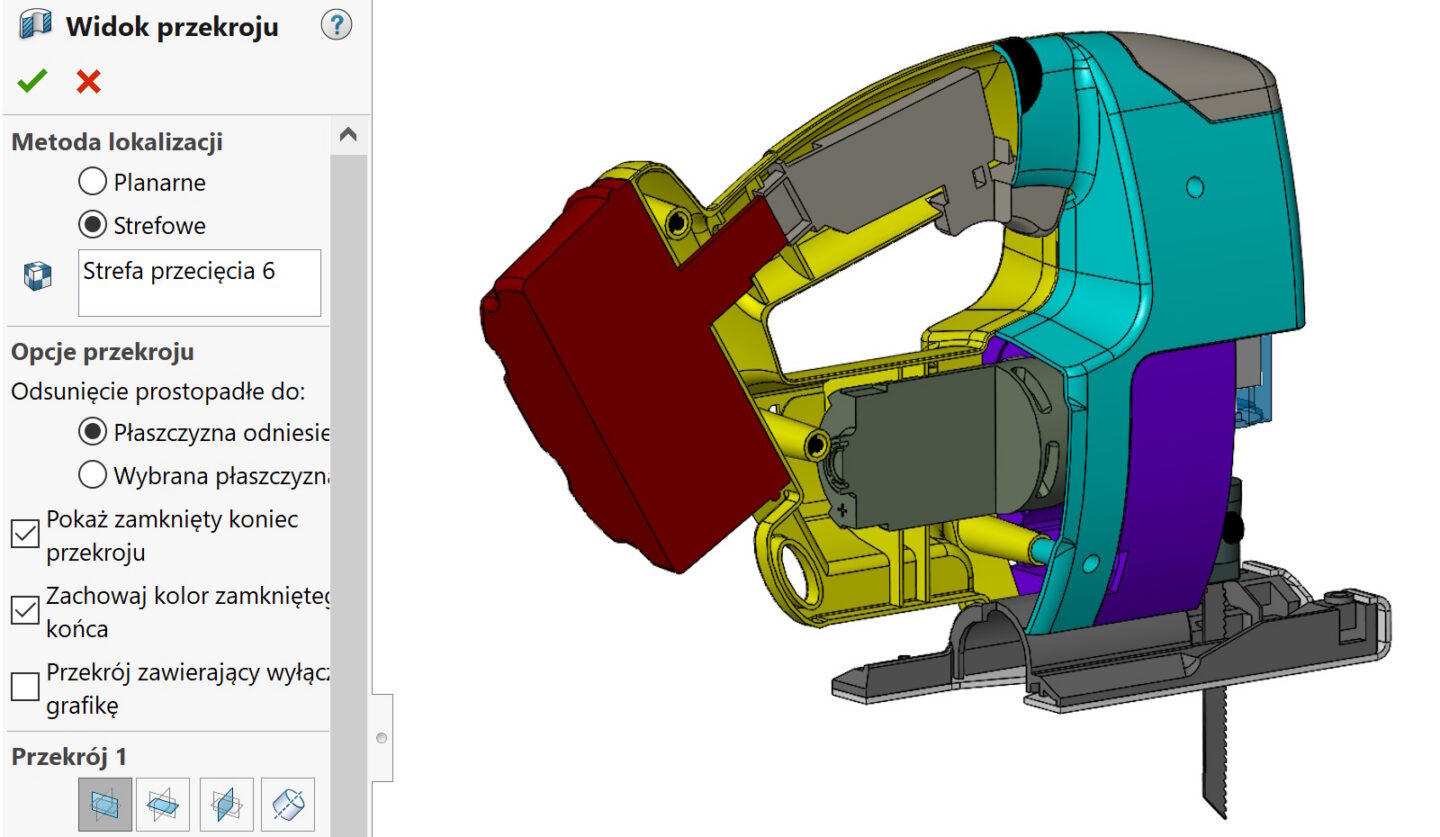Image resolution: width=1440 pixels, height=837 pixels.
Task: Select Wybrana płaszczyzna radio option
Action: 92,475
